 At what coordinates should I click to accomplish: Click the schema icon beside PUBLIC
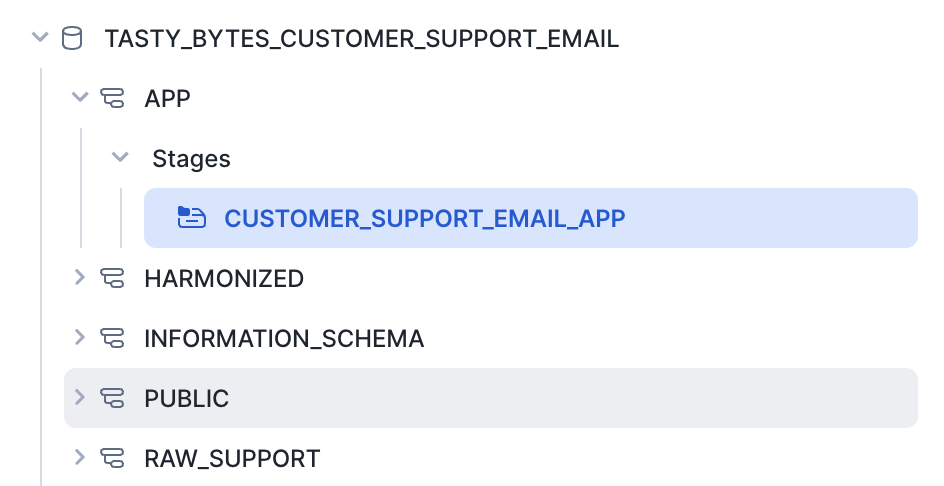click(x=112, y=398)
